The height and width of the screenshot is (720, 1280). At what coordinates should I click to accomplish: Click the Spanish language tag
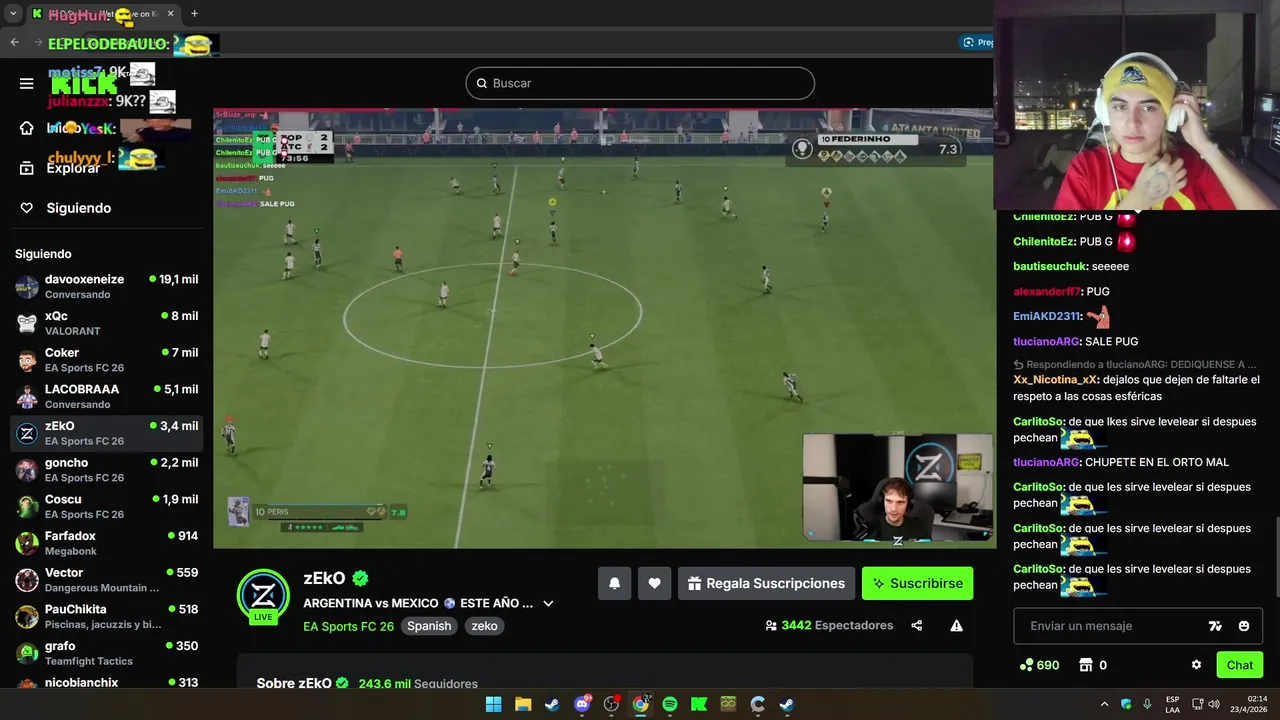pyautogui.click(x=429, y=626)
